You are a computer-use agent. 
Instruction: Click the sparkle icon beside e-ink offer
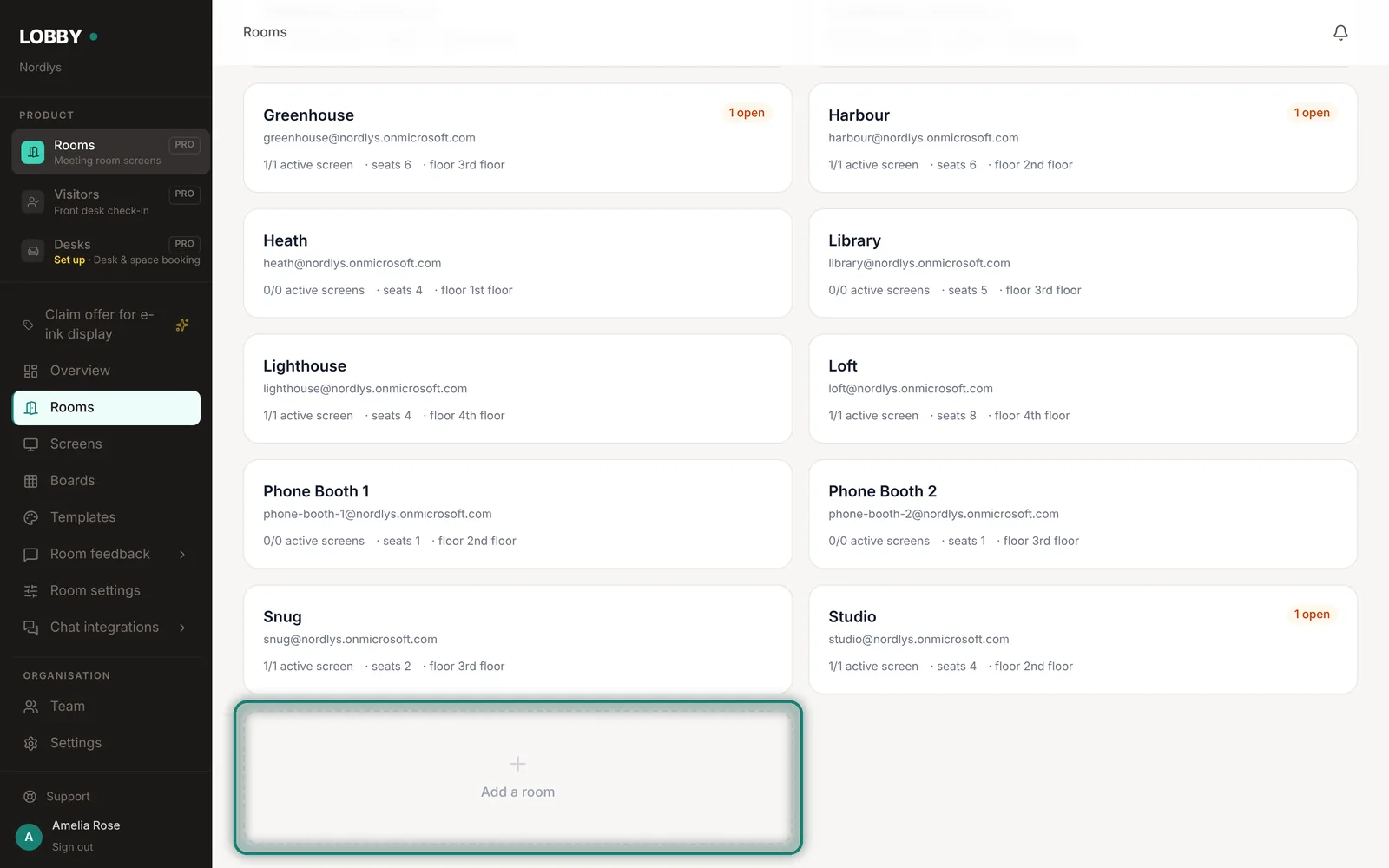click(182, 325)
